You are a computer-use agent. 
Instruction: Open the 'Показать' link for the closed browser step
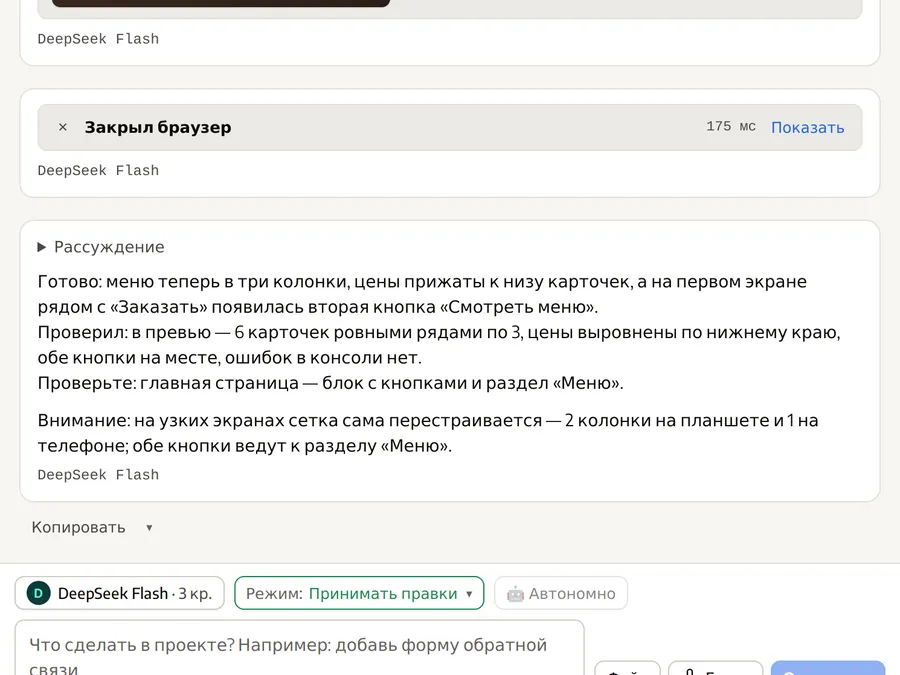point(807,127)
